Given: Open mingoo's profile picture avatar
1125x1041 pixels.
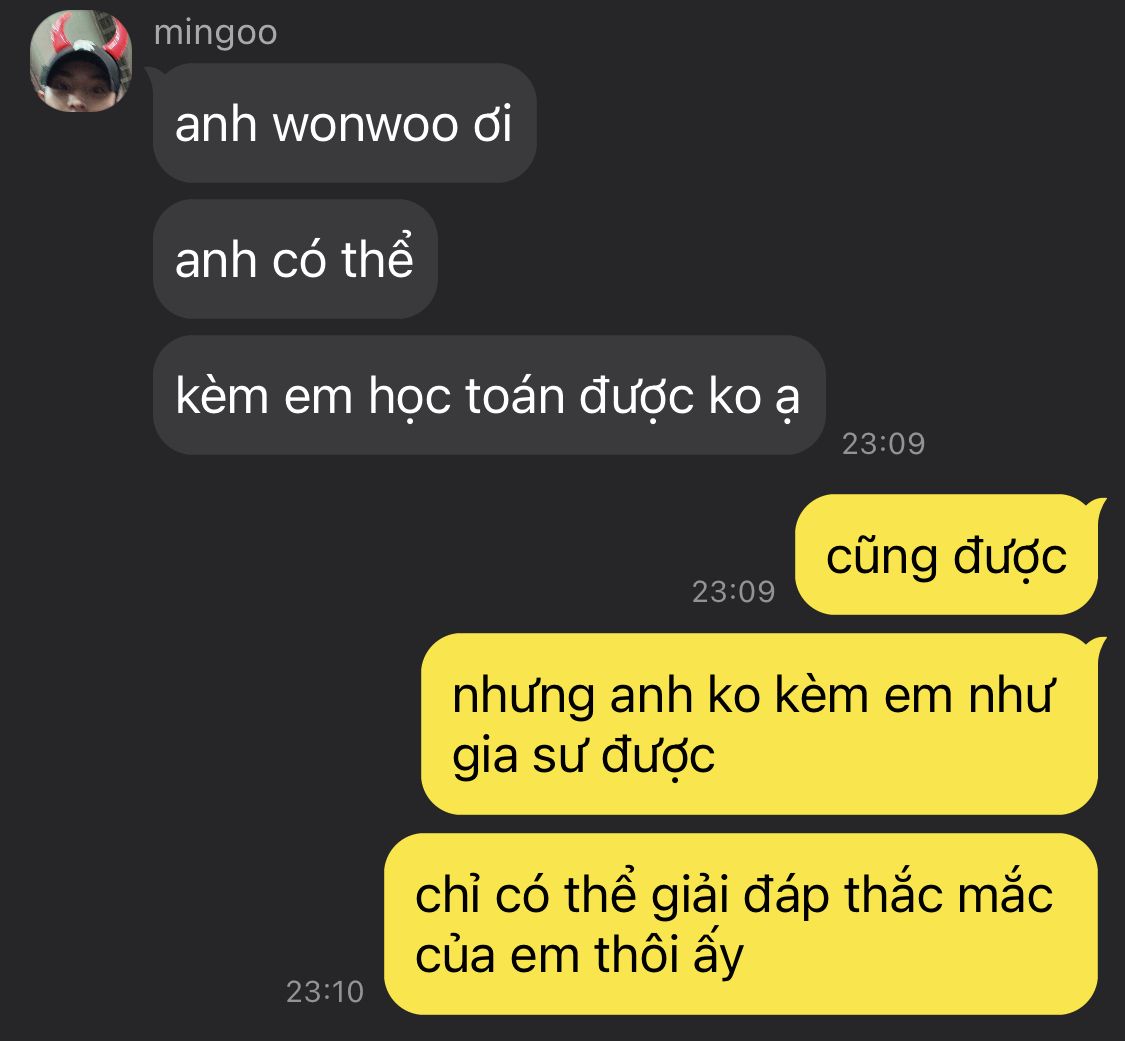Looking at the screenshot, I should pos(80,61).
